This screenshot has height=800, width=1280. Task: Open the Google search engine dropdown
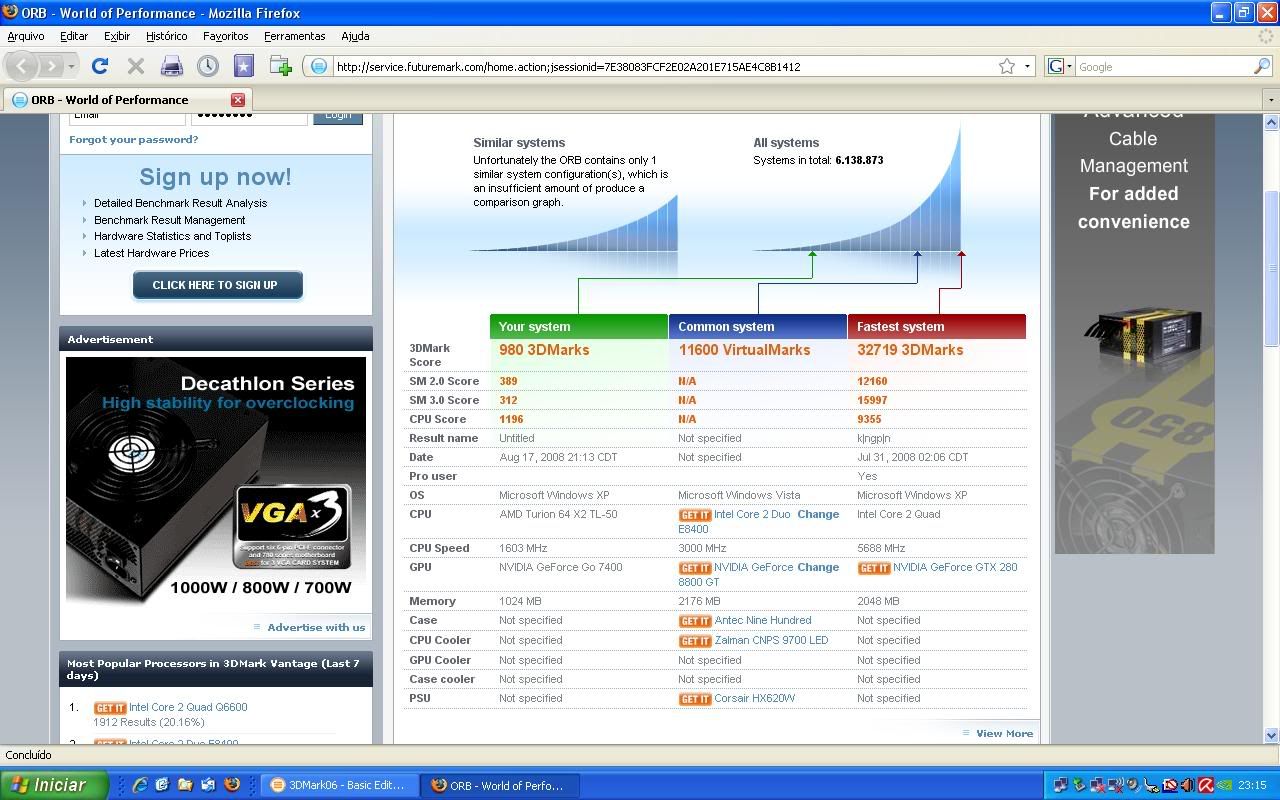(1060, 66)
